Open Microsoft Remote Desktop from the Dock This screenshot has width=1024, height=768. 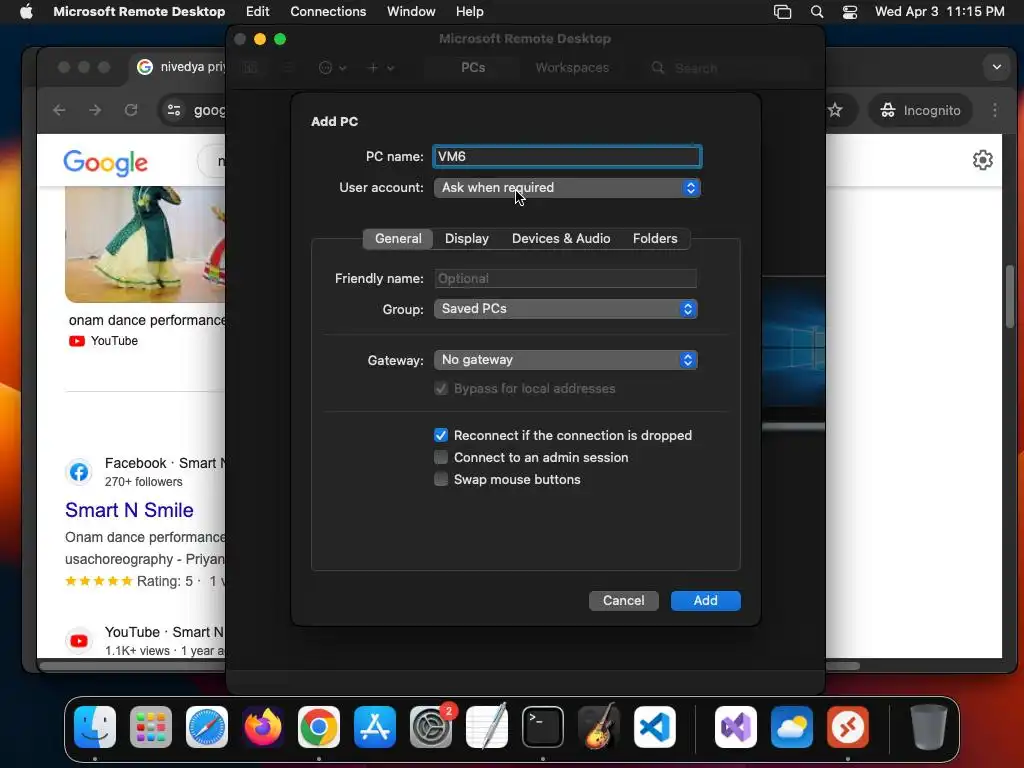848,727
